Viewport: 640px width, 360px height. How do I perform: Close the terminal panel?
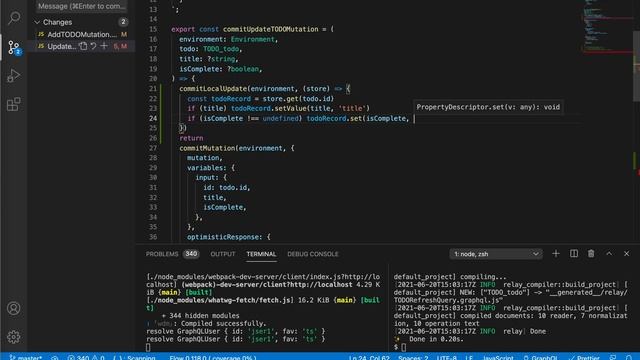pos(627,254)
